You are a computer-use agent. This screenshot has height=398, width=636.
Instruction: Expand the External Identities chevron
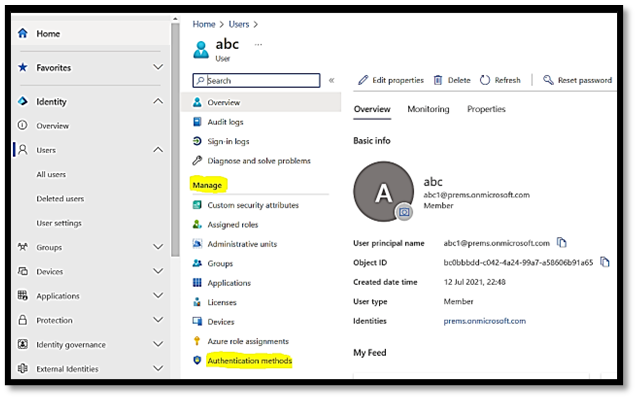point(158,368)
